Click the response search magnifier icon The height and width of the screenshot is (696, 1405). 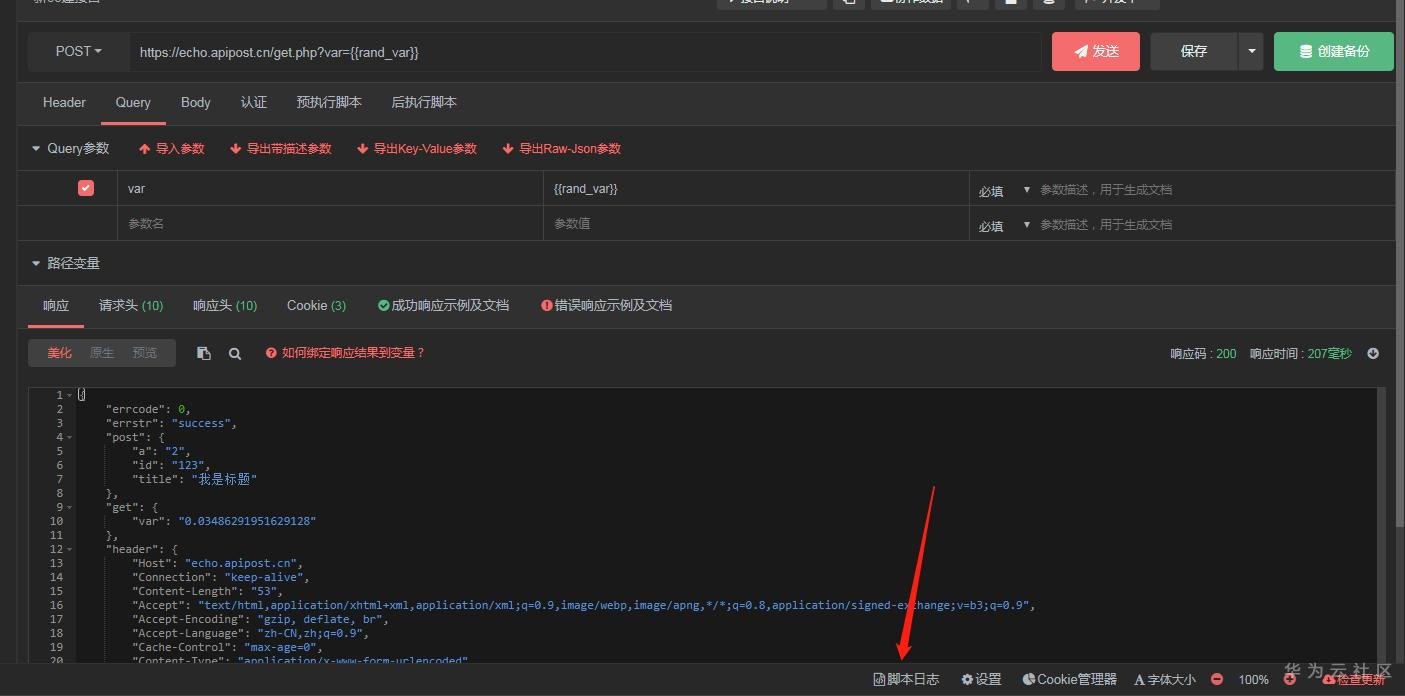235,353
